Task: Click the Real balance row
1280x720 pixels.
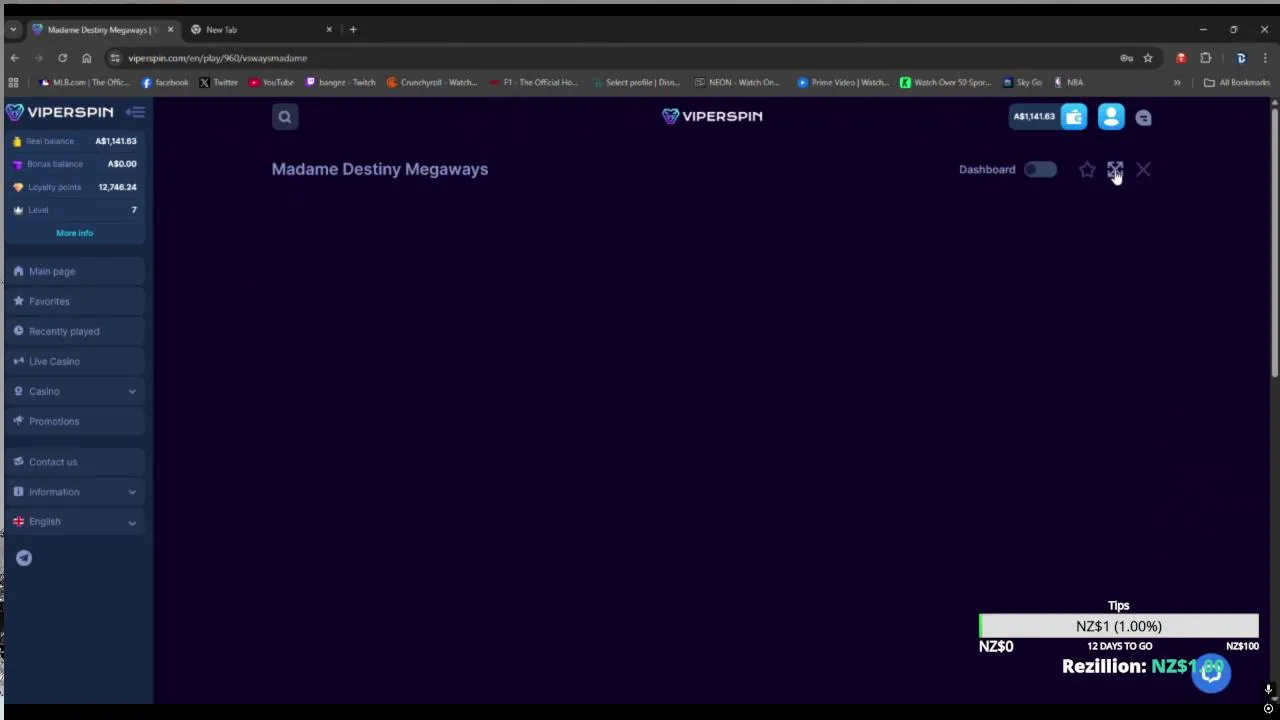Action: 75,141
